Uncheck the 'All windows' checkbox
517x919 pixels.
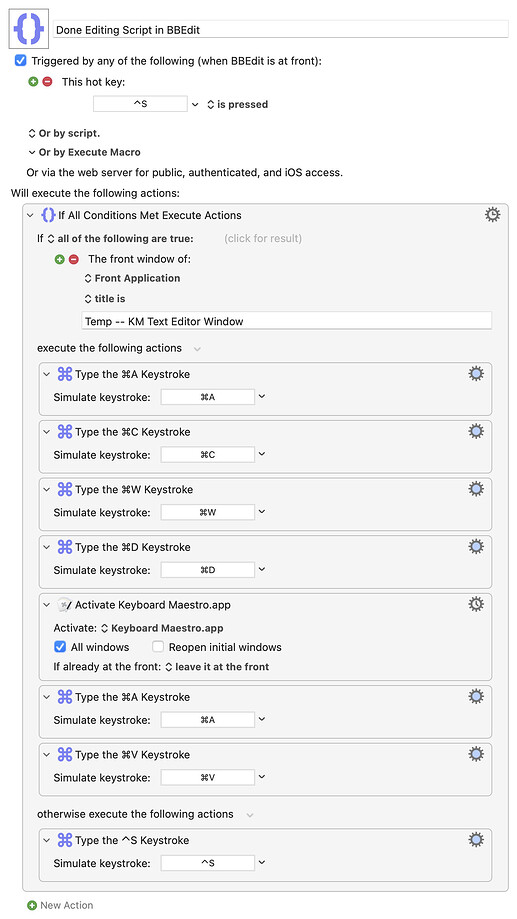point(60,647)
